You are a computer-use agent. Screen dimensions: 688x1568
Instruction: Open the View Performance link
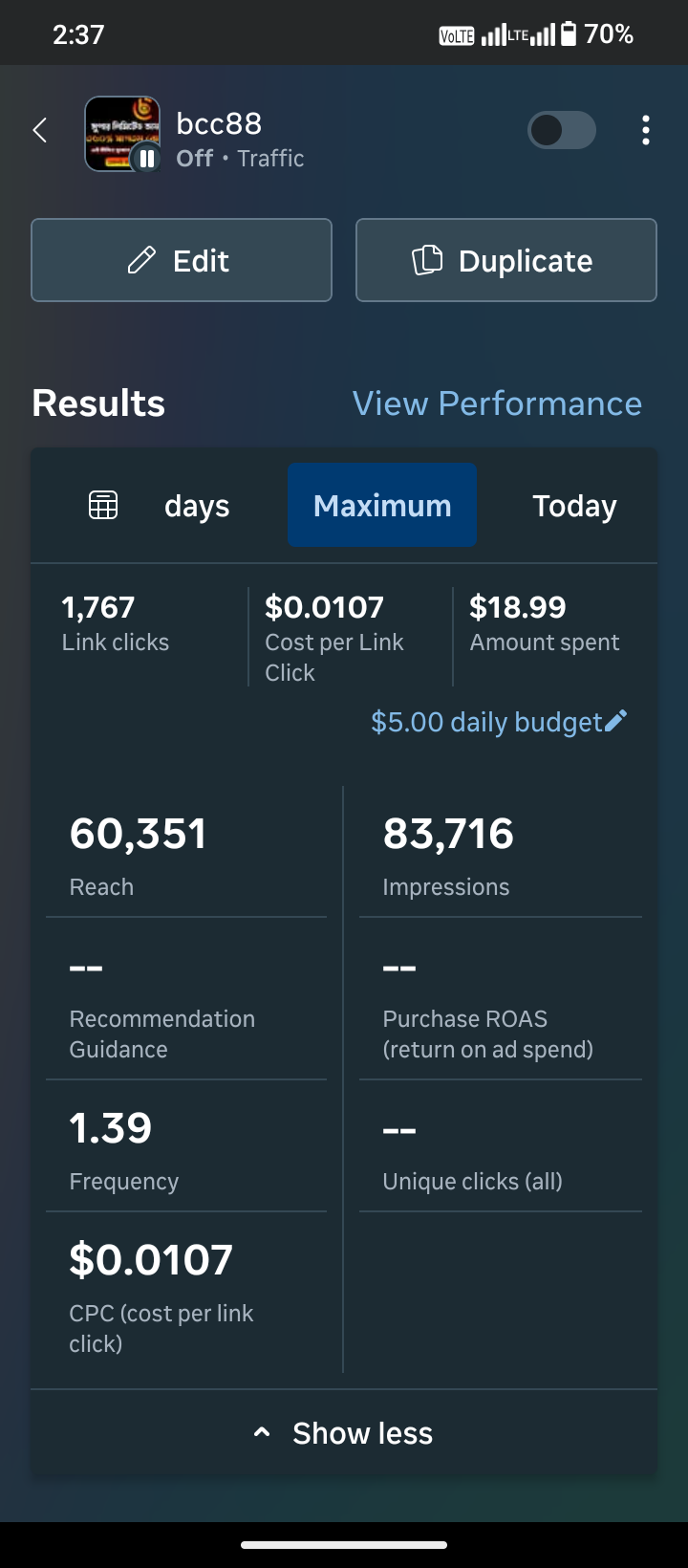click(497, 403)
